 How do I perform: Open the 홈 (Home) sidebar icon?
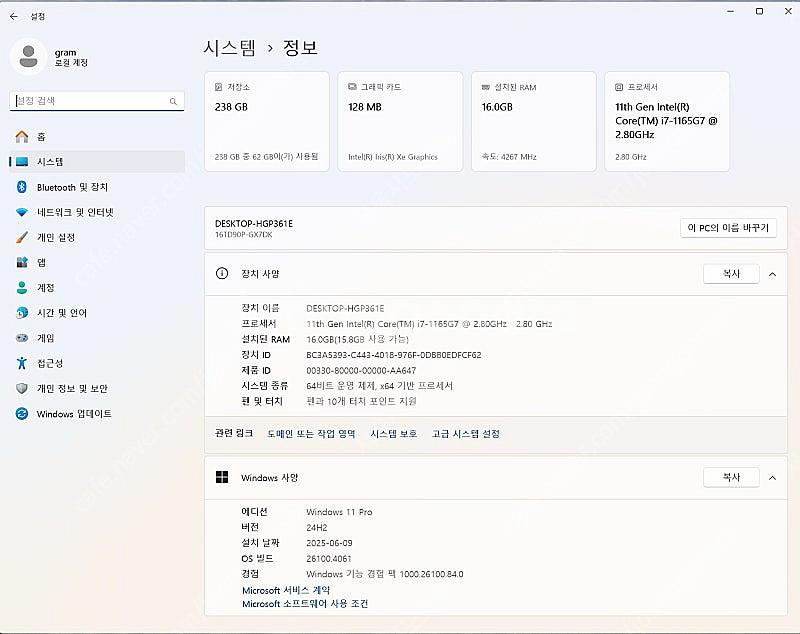coord(22,137)
